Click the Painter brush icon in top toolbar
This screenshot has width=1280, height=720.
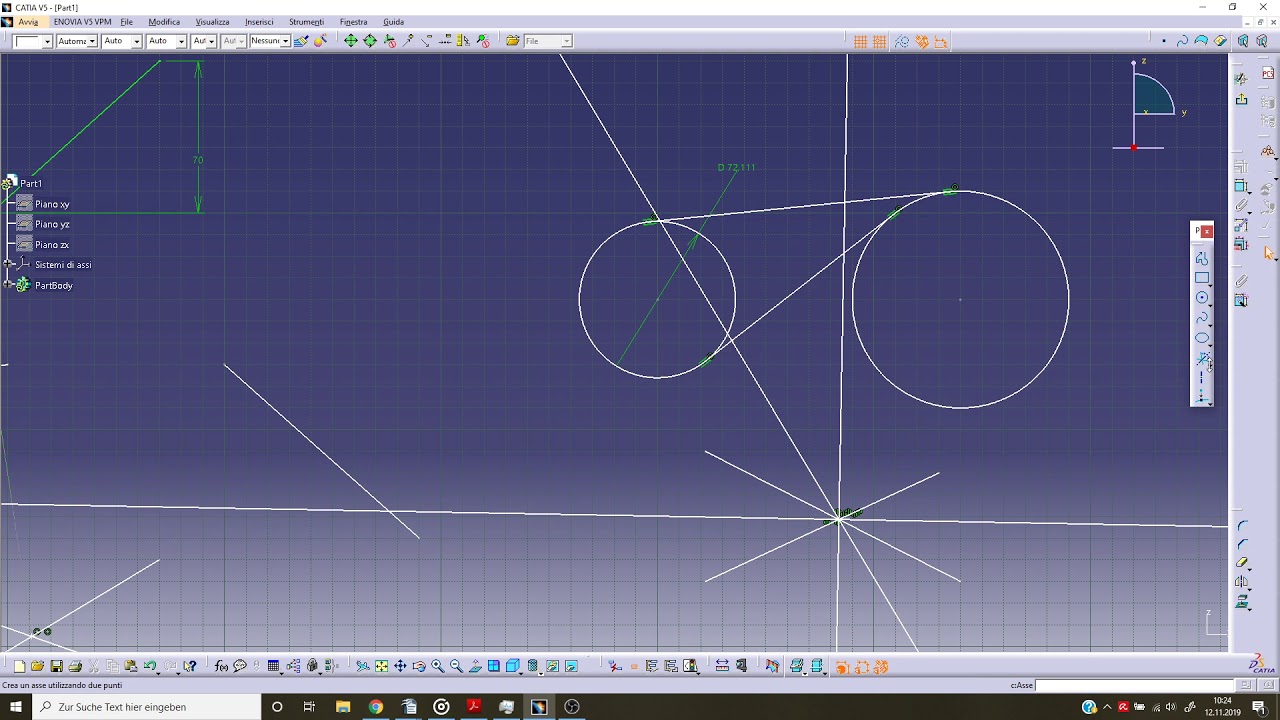click(301, 41)
